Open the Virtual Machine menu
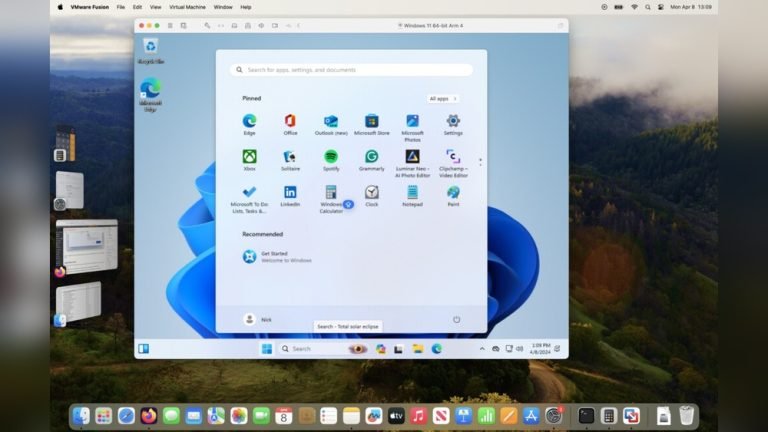This screenshot has width=768, height=432. [187, 7]
